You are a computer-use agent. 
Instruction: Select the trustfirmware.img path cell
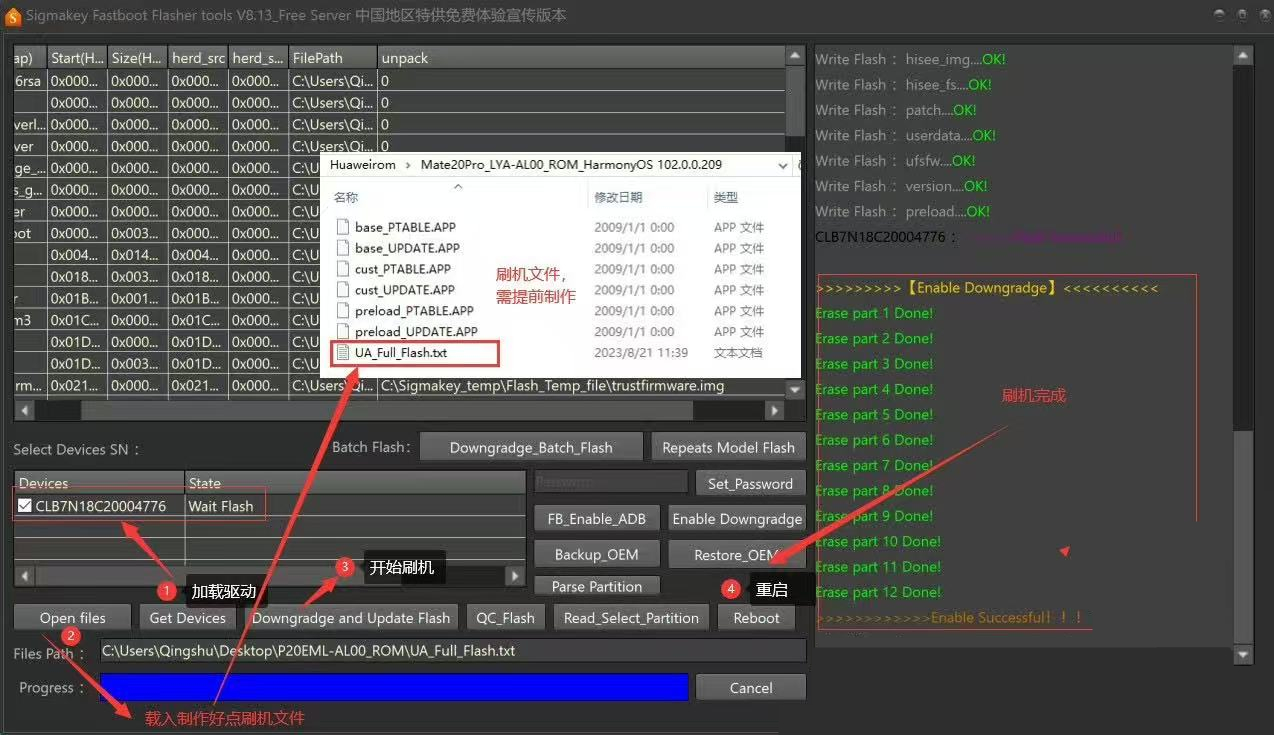pos(582,385)
